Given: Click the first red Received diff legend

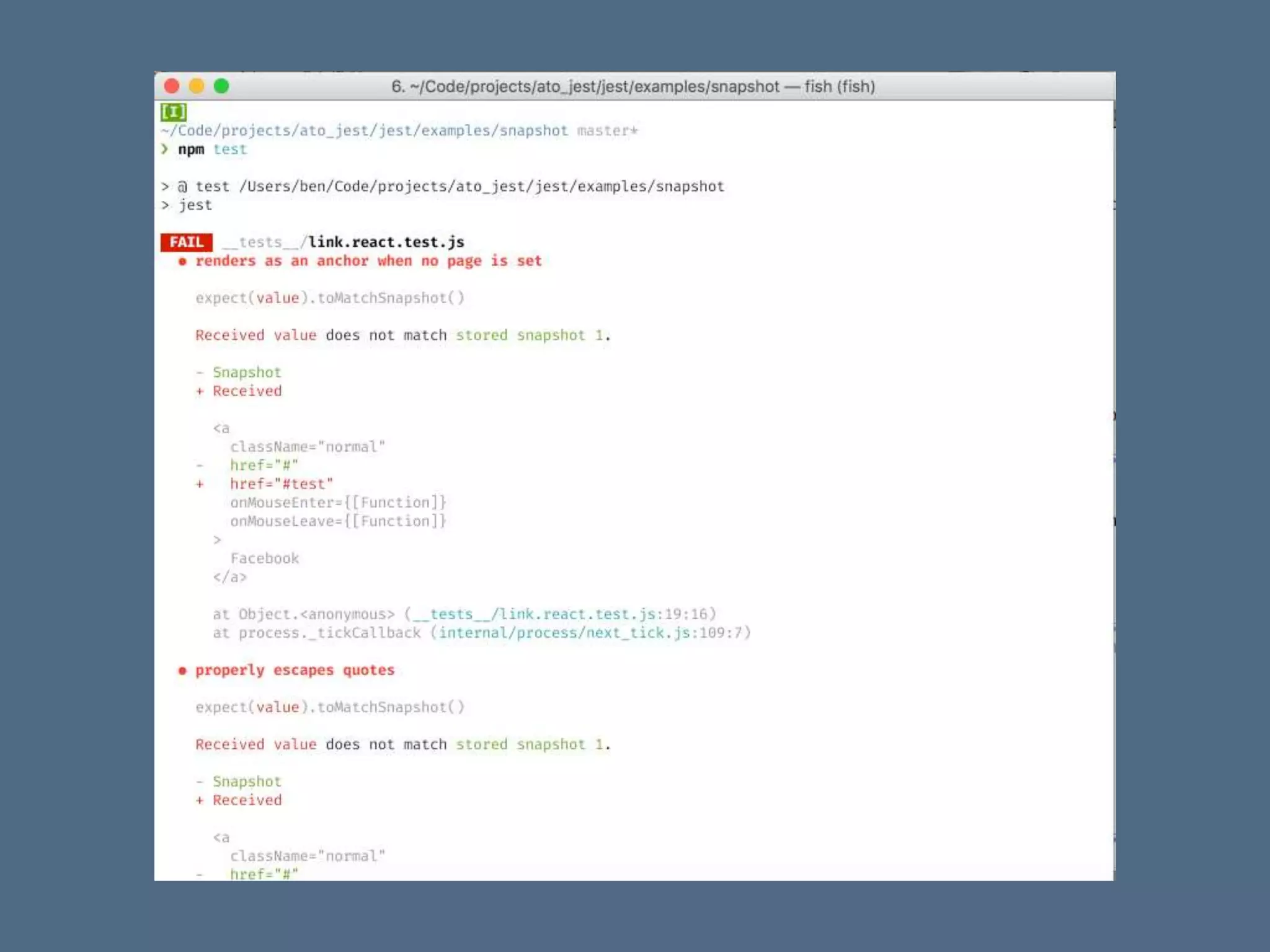Looking at the screenshot, I should pos(247,391).
